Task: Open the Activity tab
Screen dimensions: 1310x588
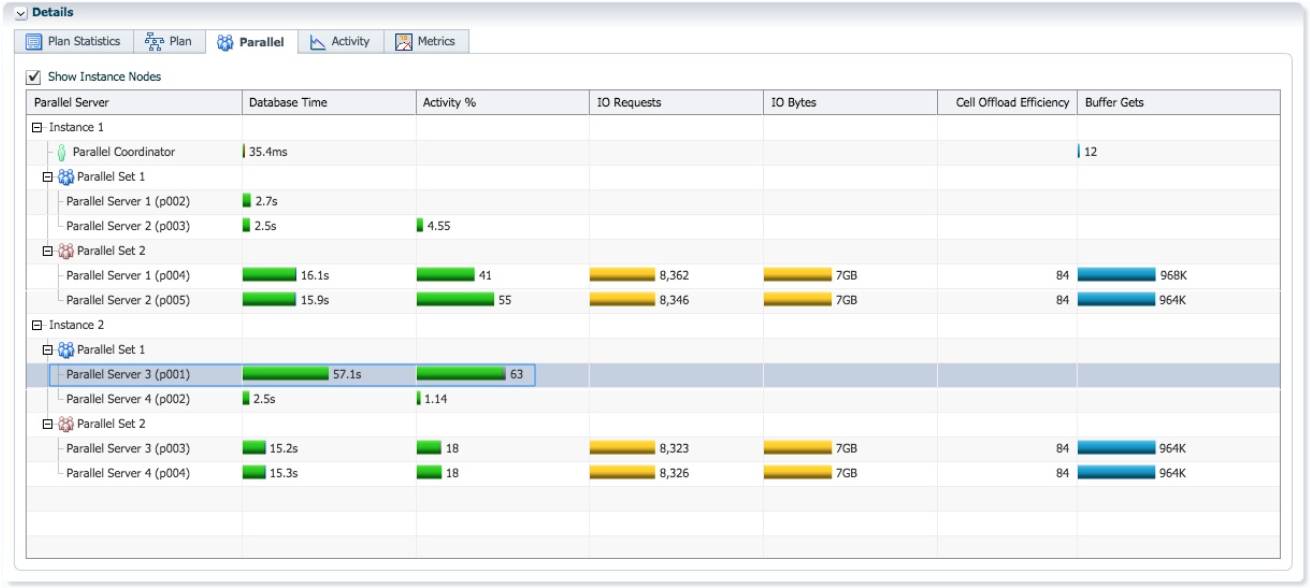Action: pos(340,42)
